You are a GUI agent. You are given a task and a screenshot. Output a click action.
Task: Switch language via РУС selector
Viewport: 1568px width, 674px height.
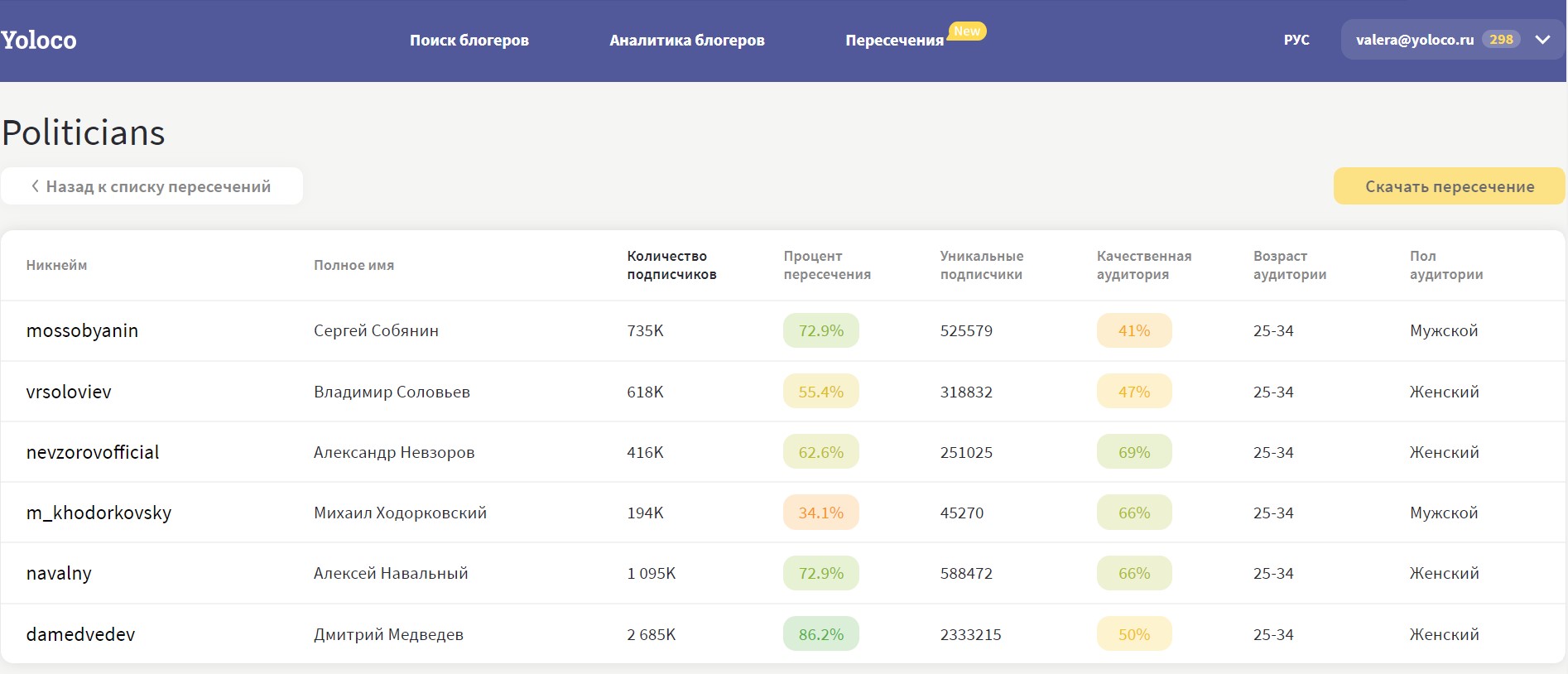(1296, 40)
